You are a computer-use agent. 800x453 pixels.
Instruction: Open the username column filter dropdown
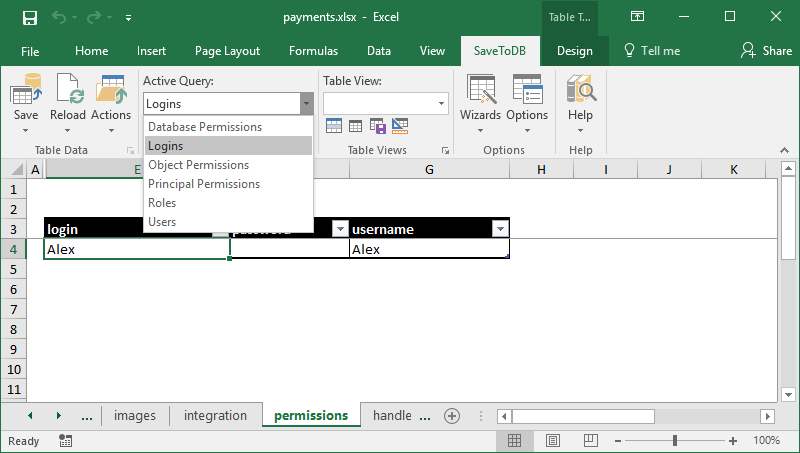click(500, 229)
